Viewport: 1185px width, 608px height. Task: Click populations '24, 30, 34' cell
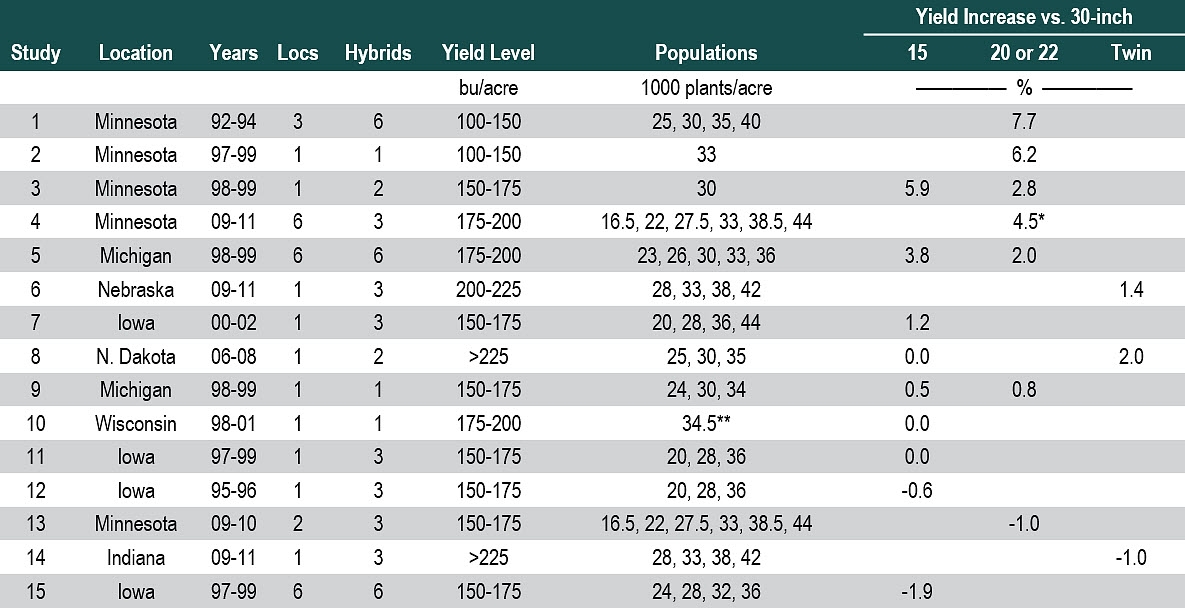tap(707, 390)
